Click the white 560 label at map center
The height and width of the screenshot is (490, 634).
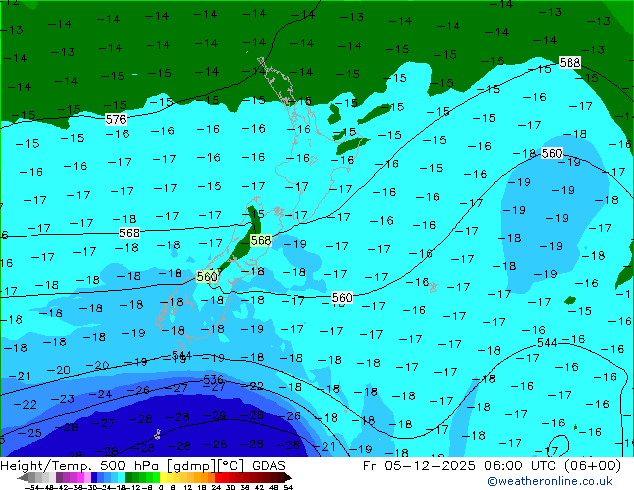click(x=342, y=297)
